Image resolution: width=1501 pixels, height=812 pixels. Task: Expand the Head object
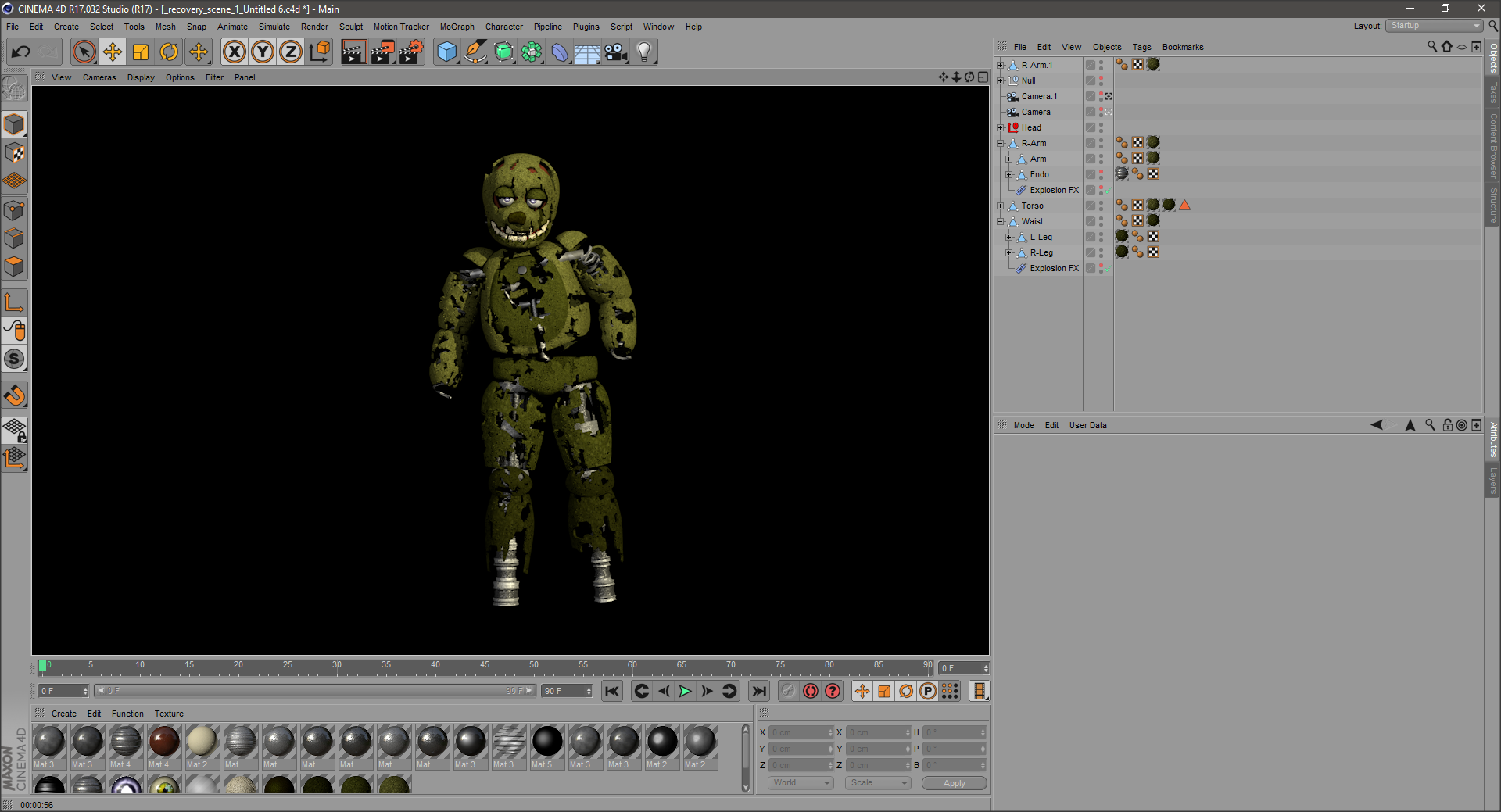[x=1000, y=127]
